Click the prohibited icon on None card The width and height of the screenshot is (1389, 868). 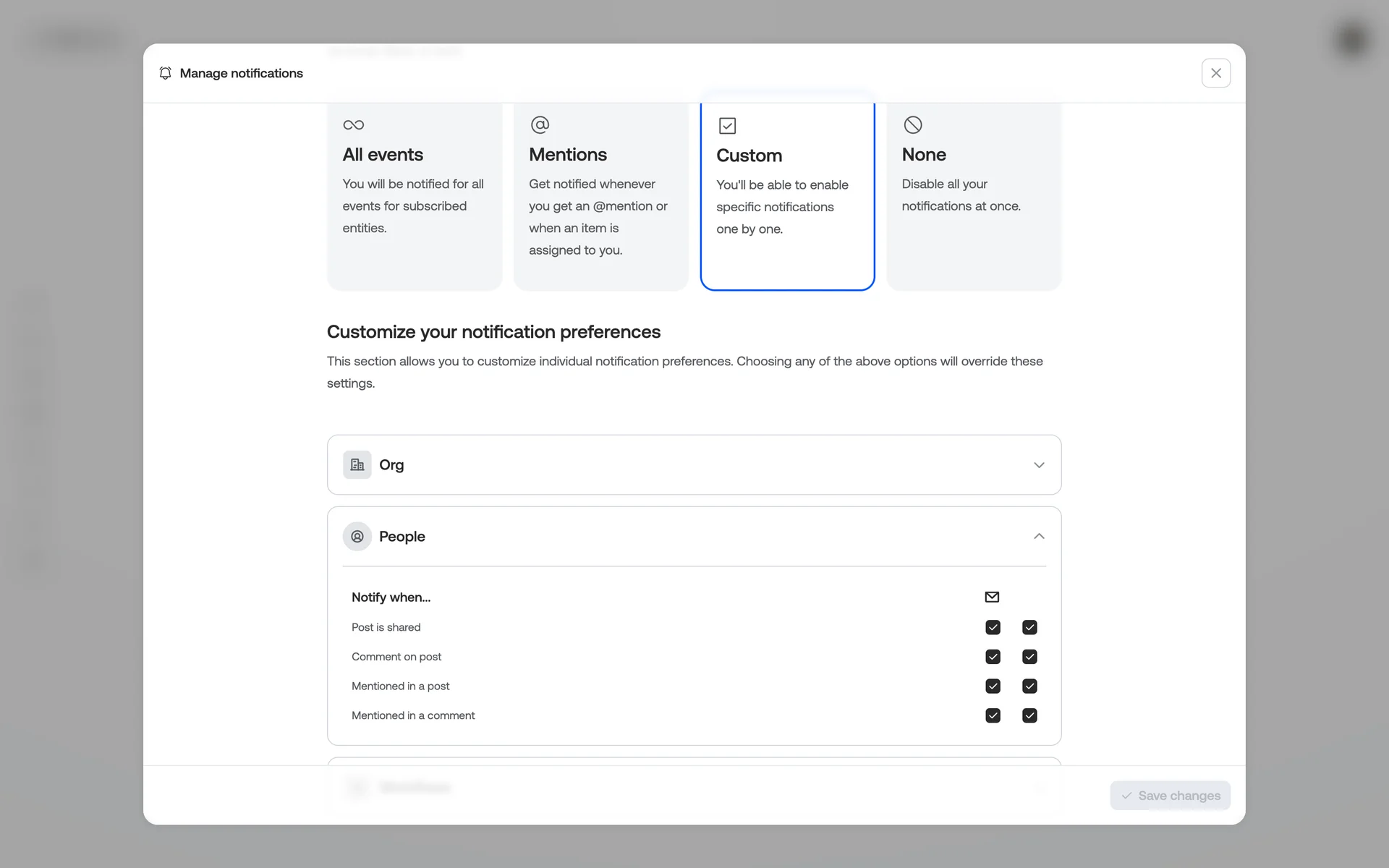point(913,125)
